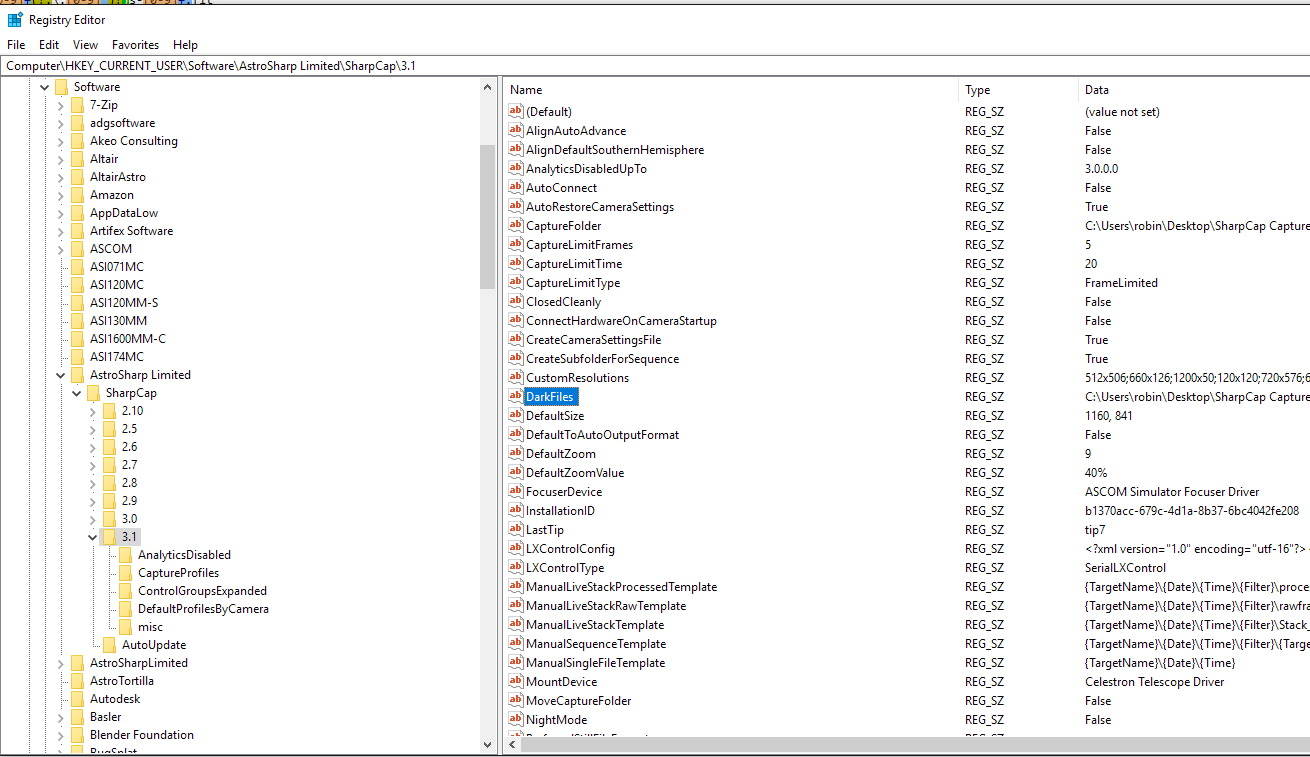Click the tree pane scroll down arrow

[x=488, y=744]
